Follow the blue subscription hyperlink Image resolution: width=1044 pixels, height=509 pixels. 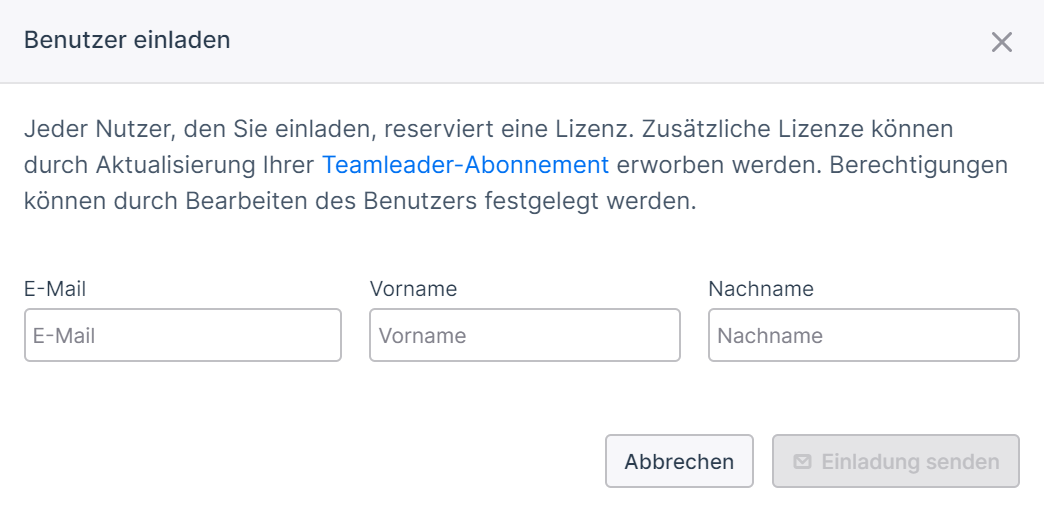click(465, 165)
